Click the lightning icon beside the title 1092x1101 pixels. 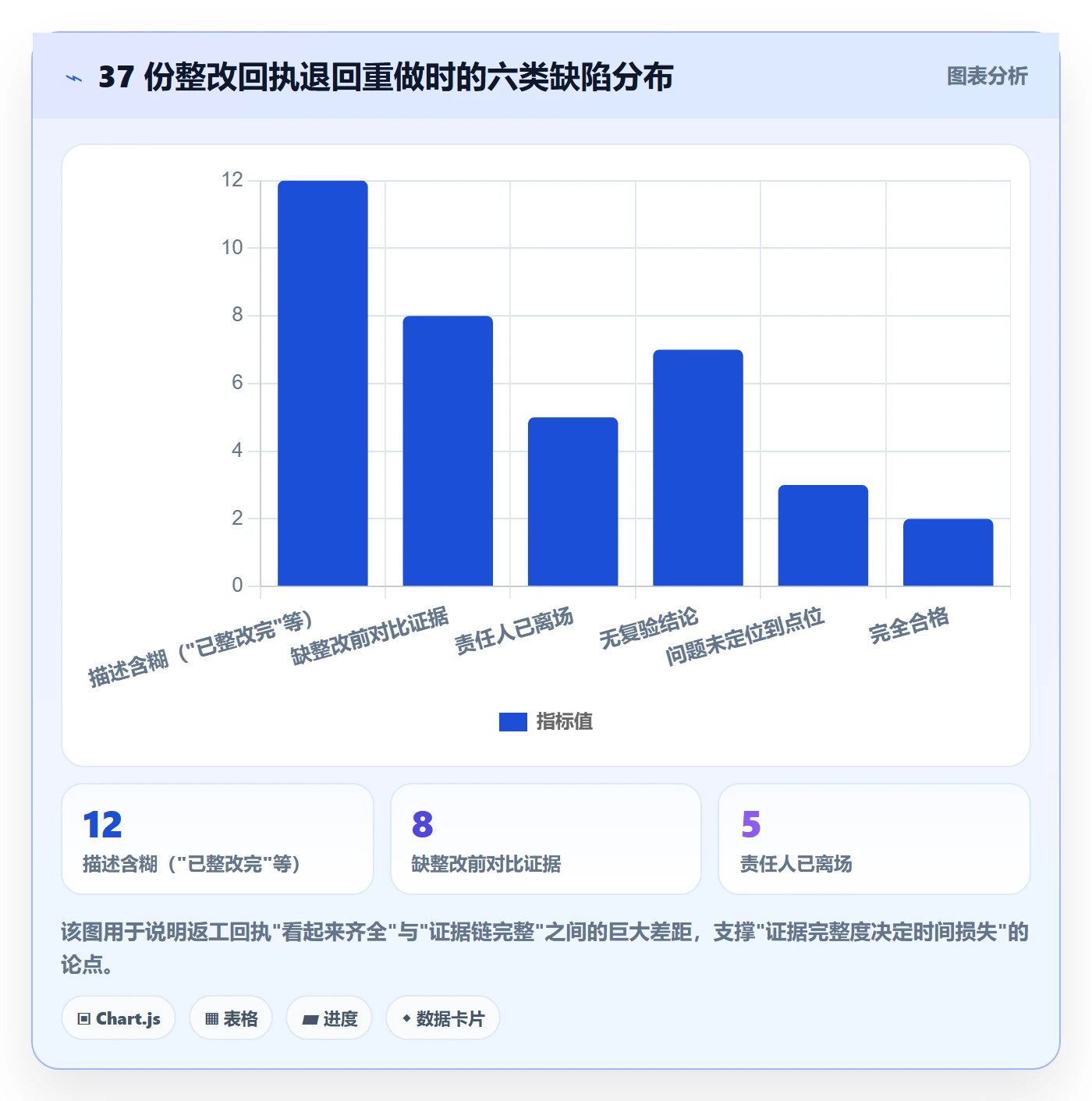pos(74,78)
